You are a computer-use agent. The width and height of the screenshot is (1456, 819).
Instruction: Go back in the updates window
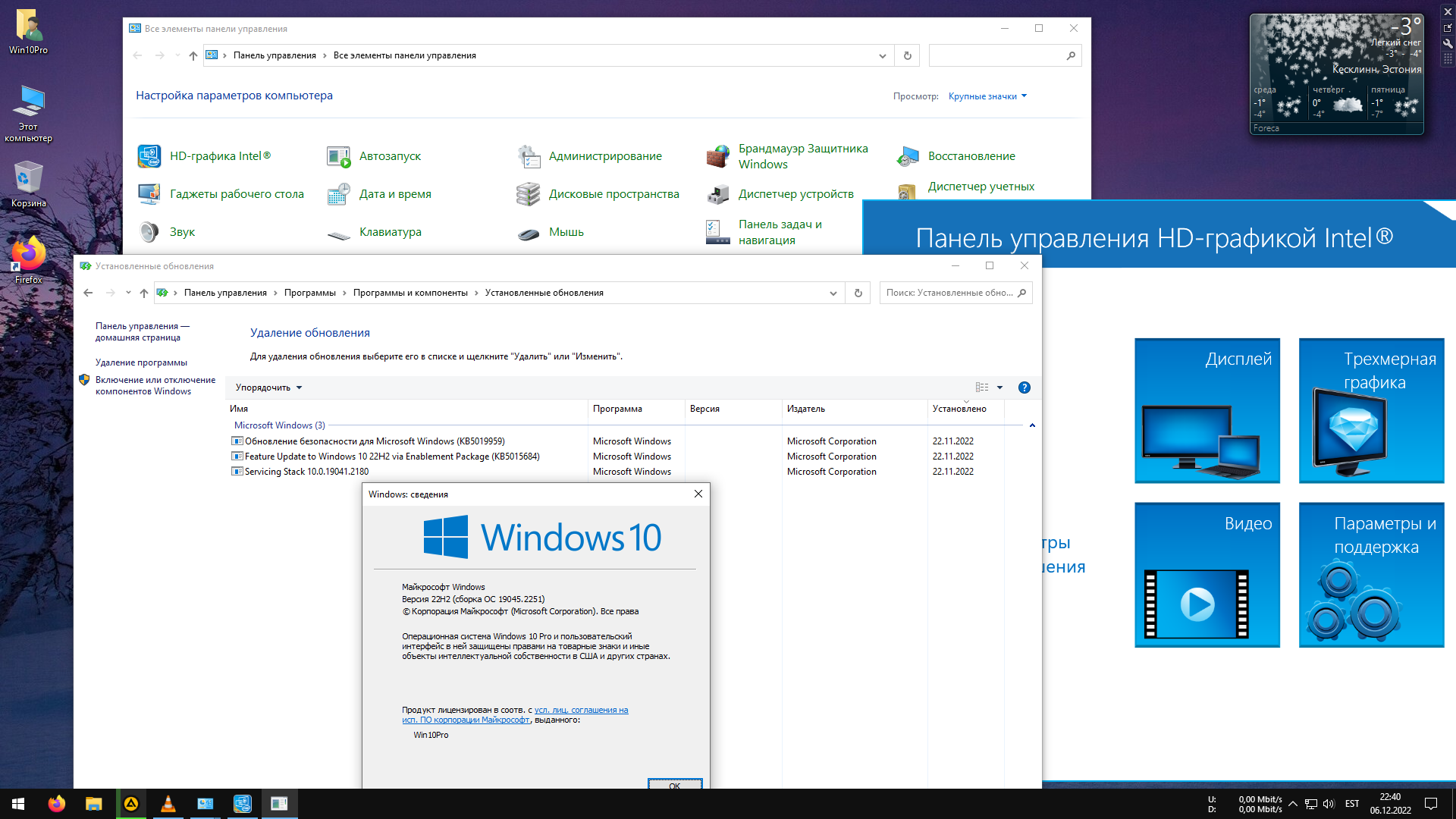(88, 293)
